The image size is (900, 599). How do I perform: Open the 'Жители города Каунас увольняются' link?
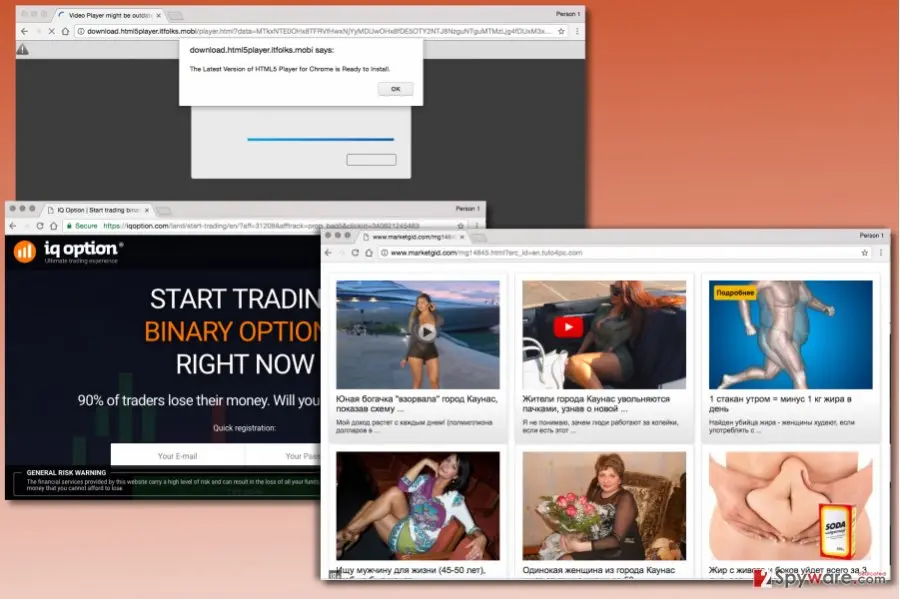click(596, 403)
